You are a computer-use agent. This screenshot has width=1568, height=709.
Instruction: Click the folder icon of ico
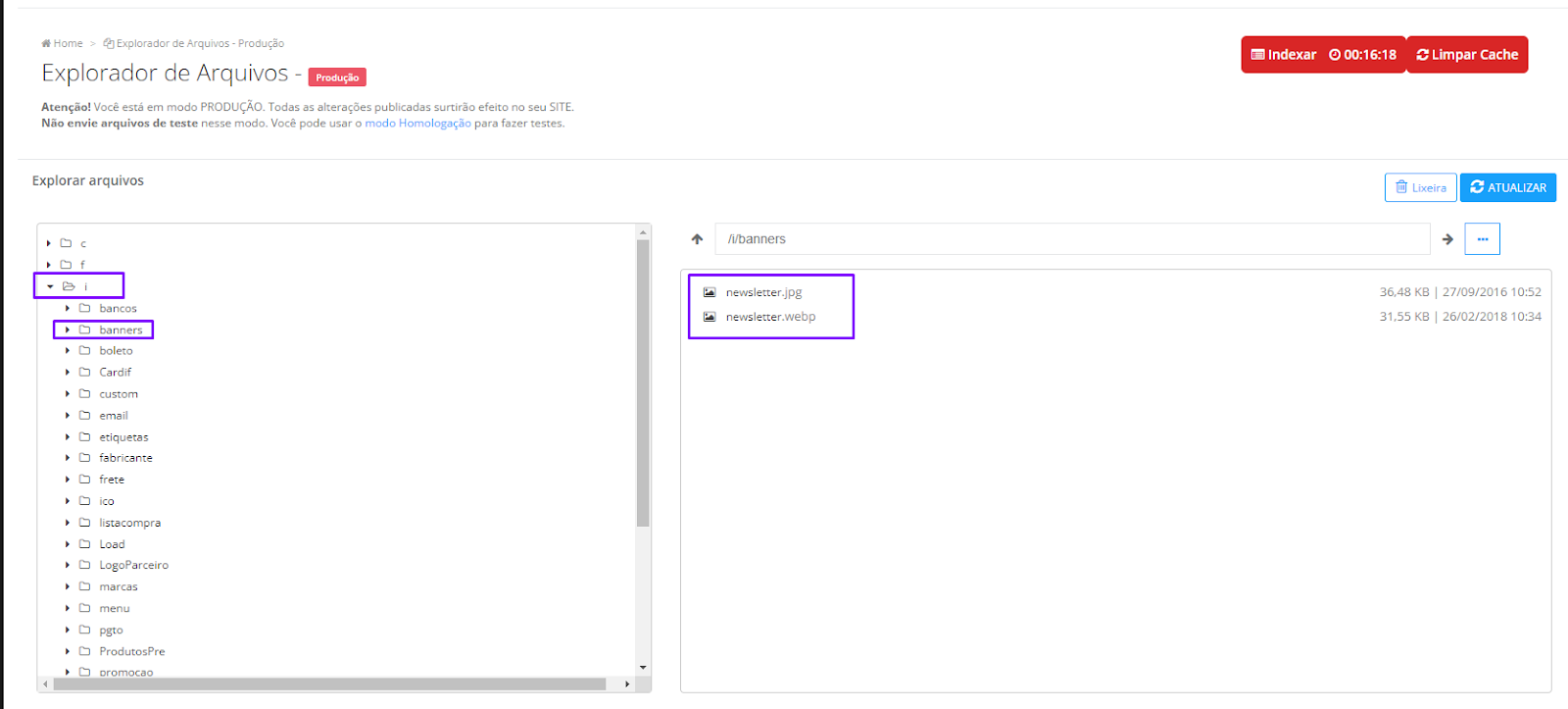(x=84, y=501)
